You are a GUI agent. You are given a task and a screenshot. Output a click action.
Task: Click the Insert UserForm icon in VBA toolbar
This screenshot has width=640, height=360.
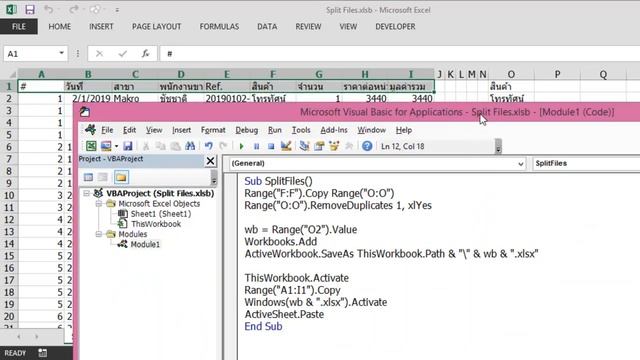pos(106,146)
